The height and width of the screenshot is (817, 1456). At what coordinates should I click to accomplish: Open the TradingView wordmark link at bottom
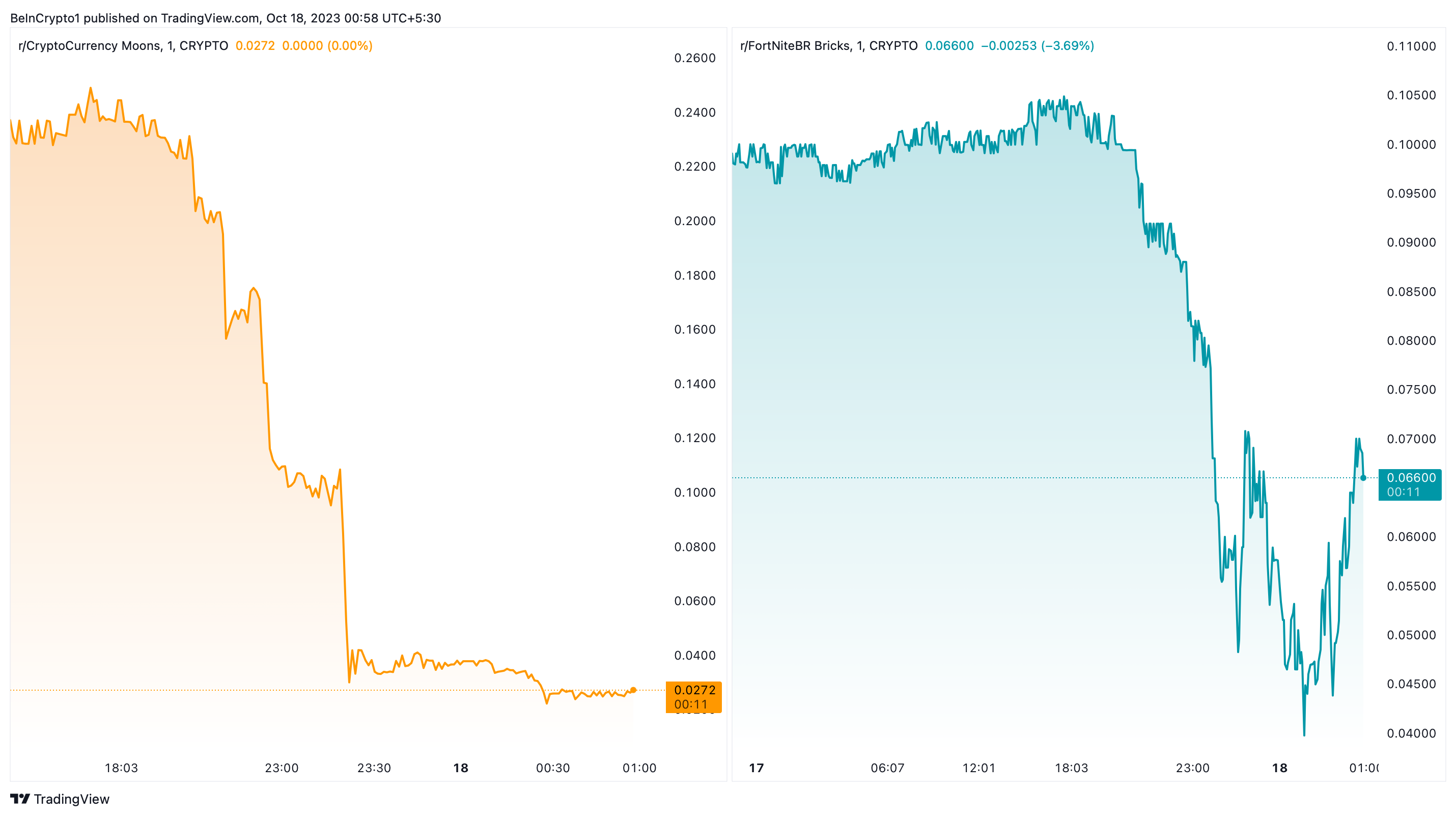(71, 799)
